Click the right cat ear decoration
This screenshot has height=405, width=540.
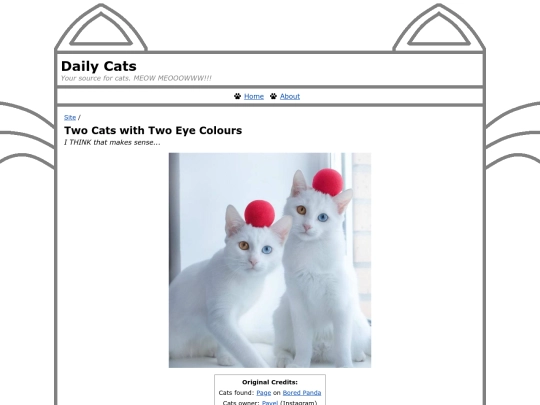439,28
